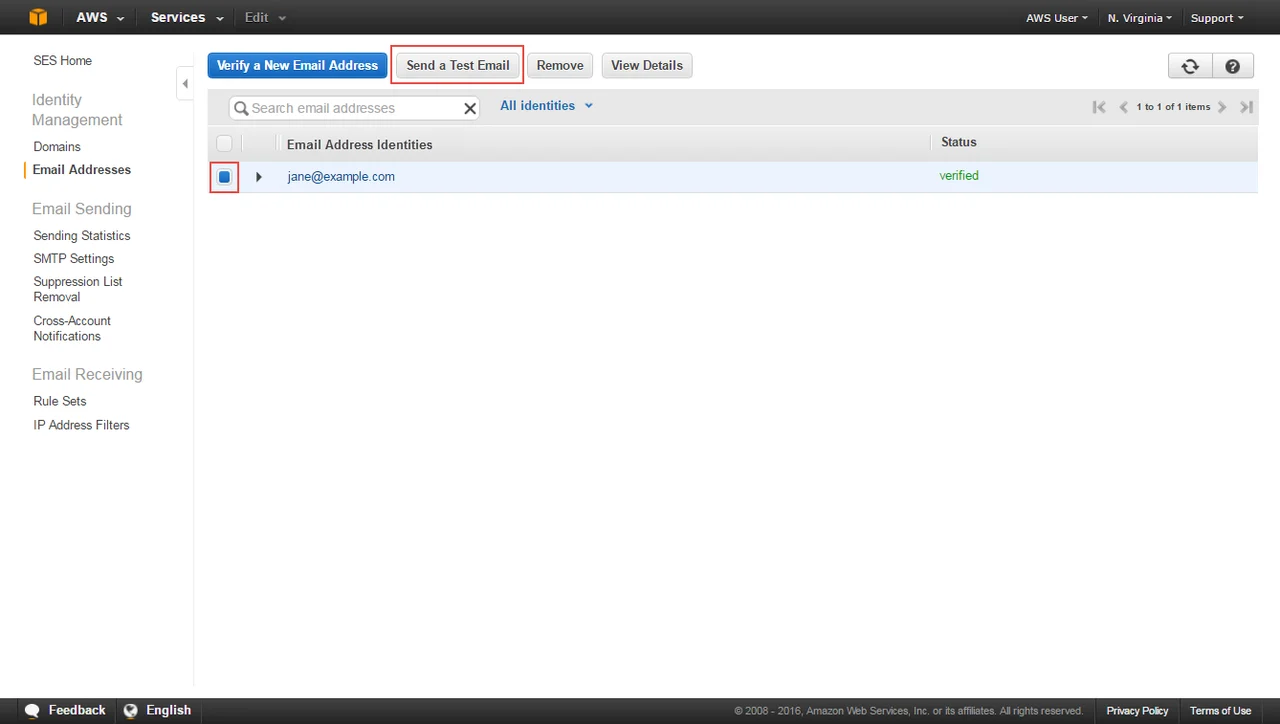Image resolution: width=1280 pixels, height=724 pixels.
Task: Toggle the select-all header checkbox
Action: (224, 143)
